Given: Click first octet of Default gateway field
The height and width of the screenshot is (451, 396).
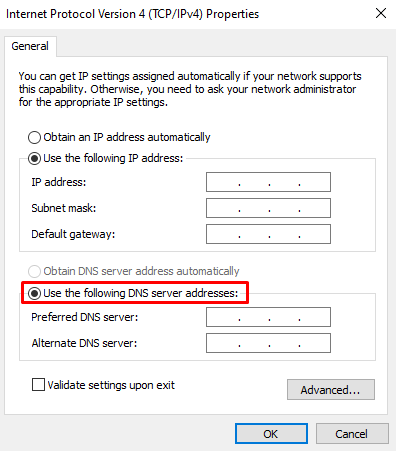Looking at the screenshot, I should click(x=223, y=234).
